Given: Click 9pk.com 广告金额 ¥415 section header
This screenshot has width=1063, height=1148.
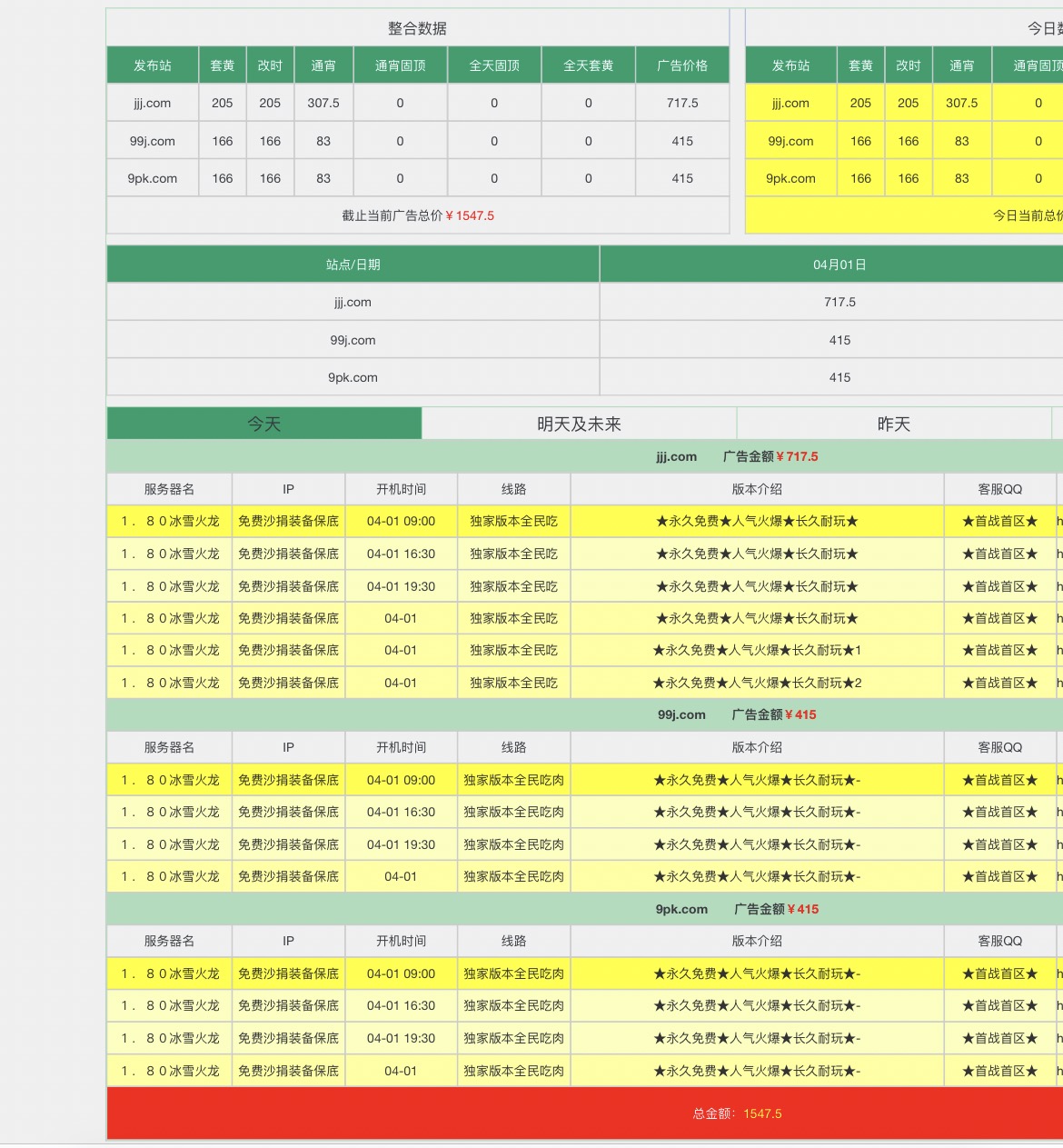Looking at the screenshot, I should 737,909.
